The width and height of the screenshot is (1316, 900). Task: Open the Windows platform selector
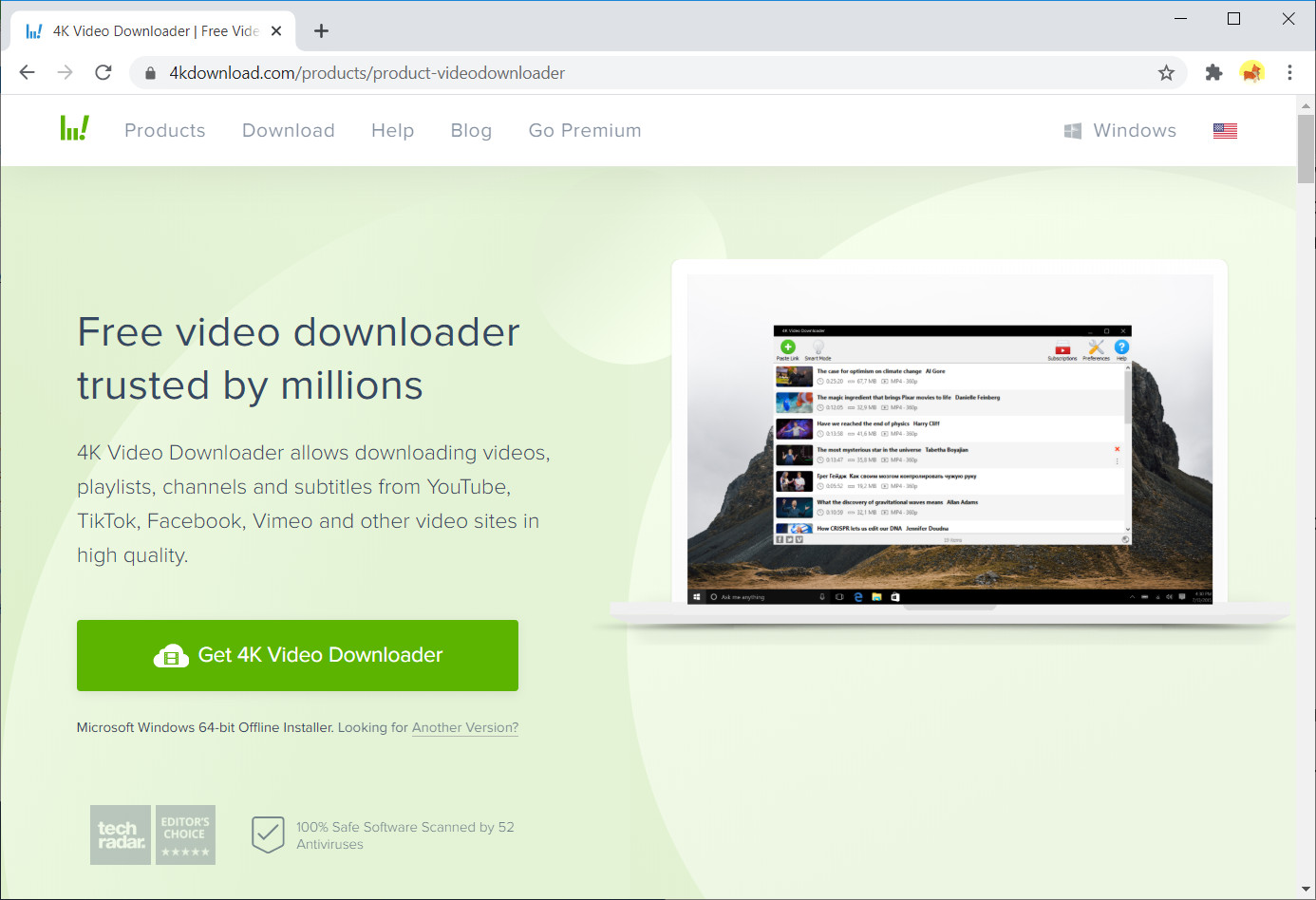point(1120,131)
